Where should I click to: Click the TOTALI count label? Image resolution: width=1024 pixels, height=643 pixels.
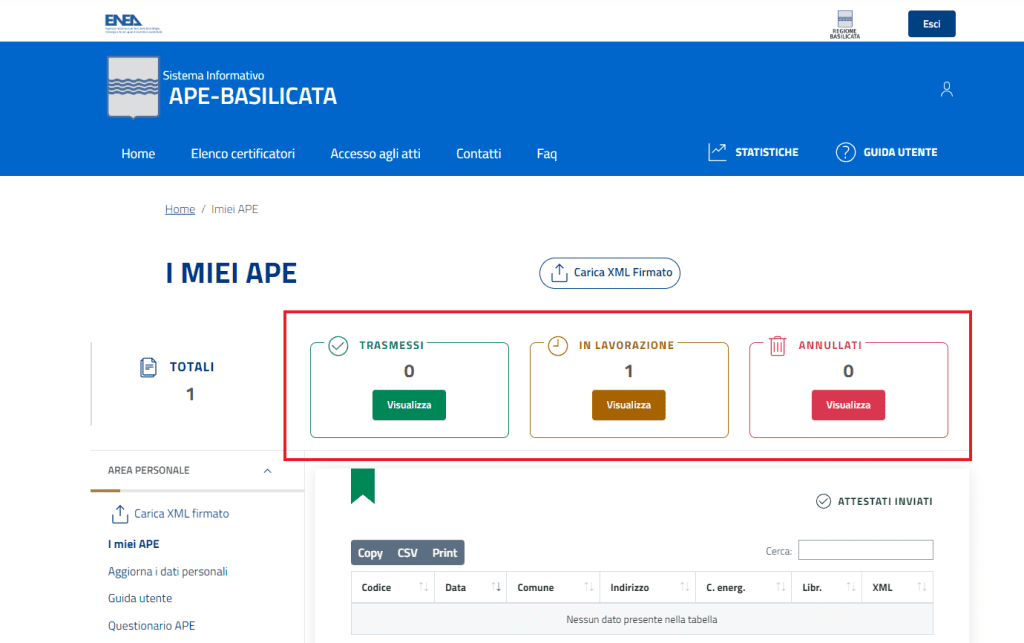(x=192, y=368)
